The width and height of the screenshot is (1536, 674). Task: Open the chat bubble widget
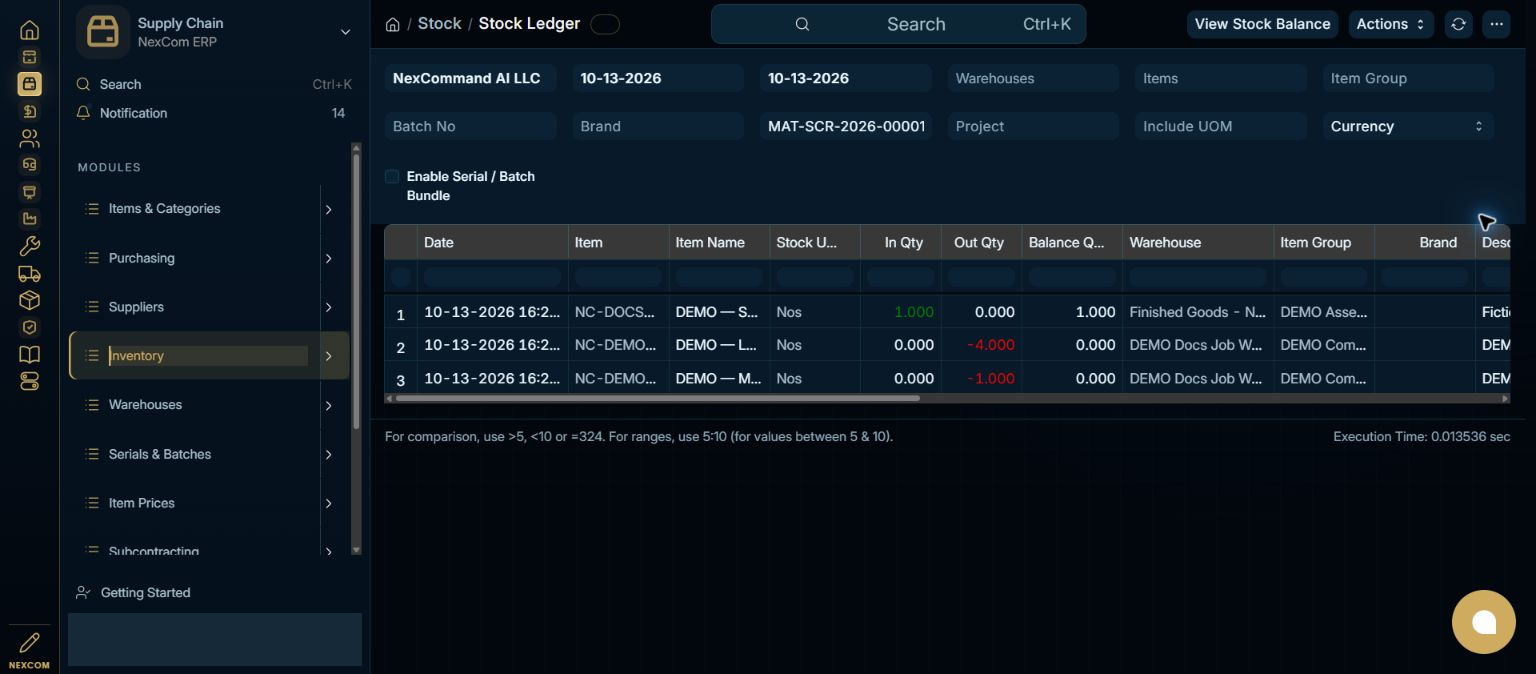point(1484,622)
